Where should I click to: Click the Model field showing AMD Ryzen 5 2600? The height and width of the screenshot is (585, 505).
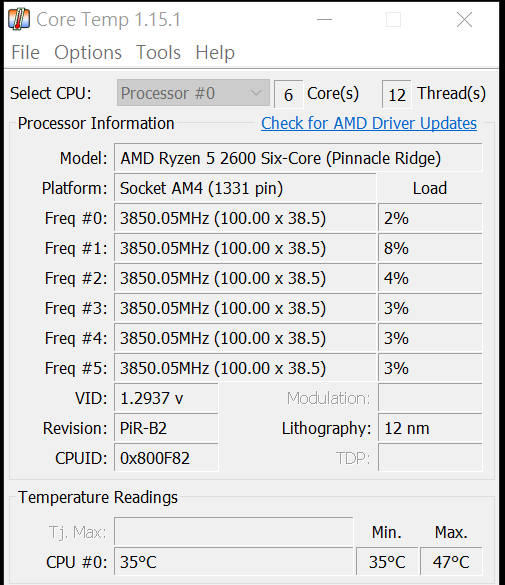pyautogui.click(x=298, y=158)
